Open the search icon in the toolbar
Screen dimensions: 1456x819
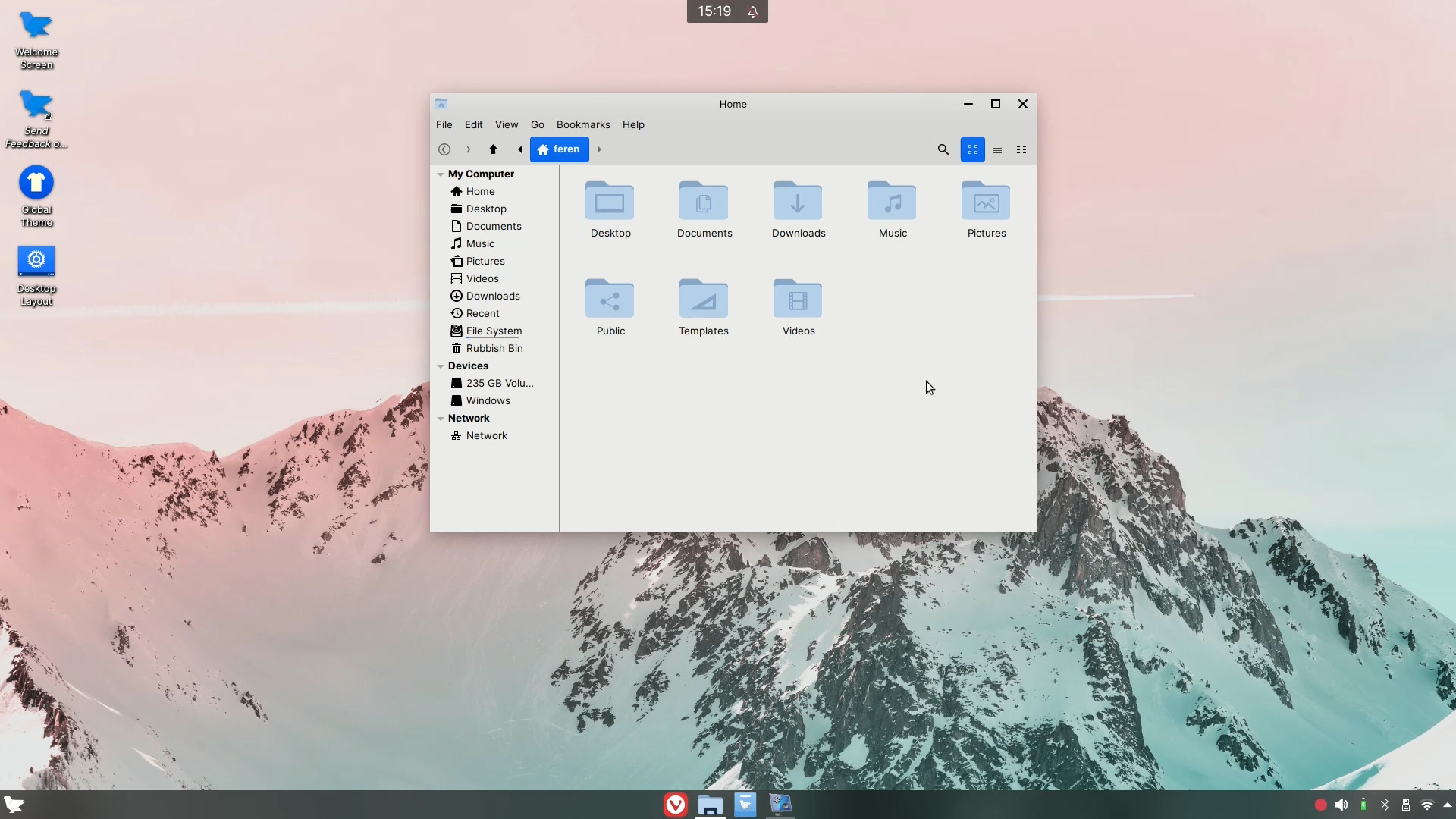[943, 149]
